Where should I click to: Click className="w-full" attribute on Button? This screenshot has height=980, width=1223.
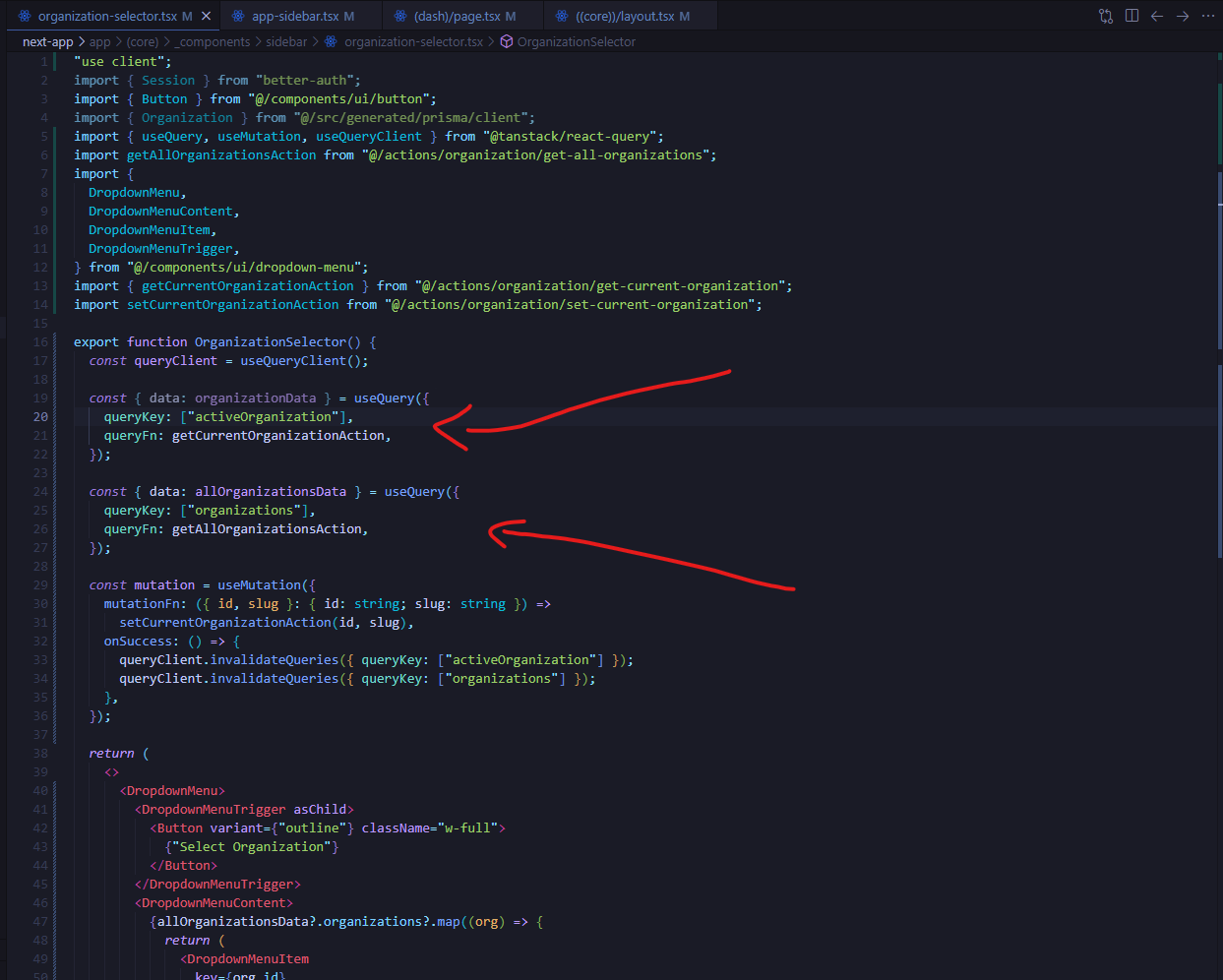(x=430, y=827)
